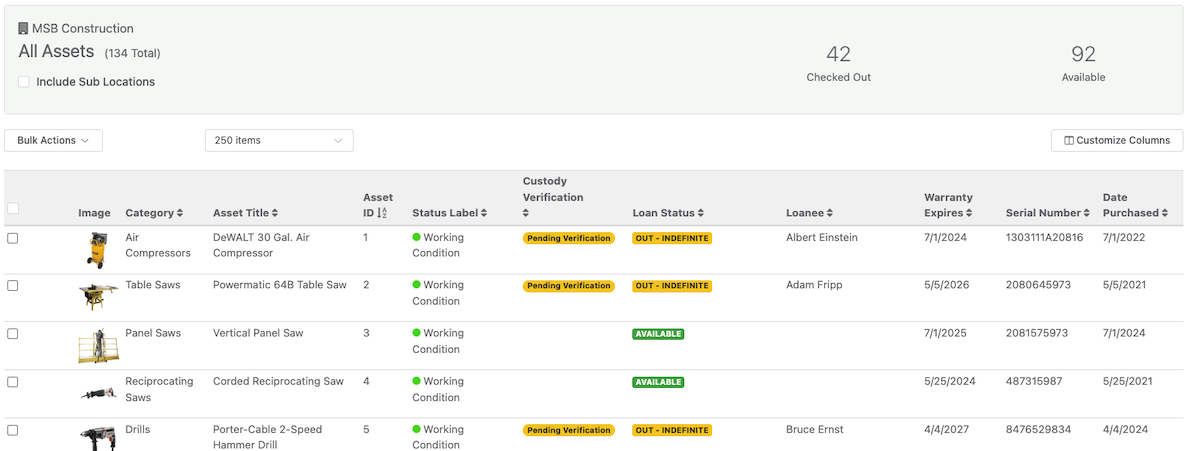
Task: Click the Reciprocating Saws category cell
Action: pyautogui.click(x=159, y=390)
